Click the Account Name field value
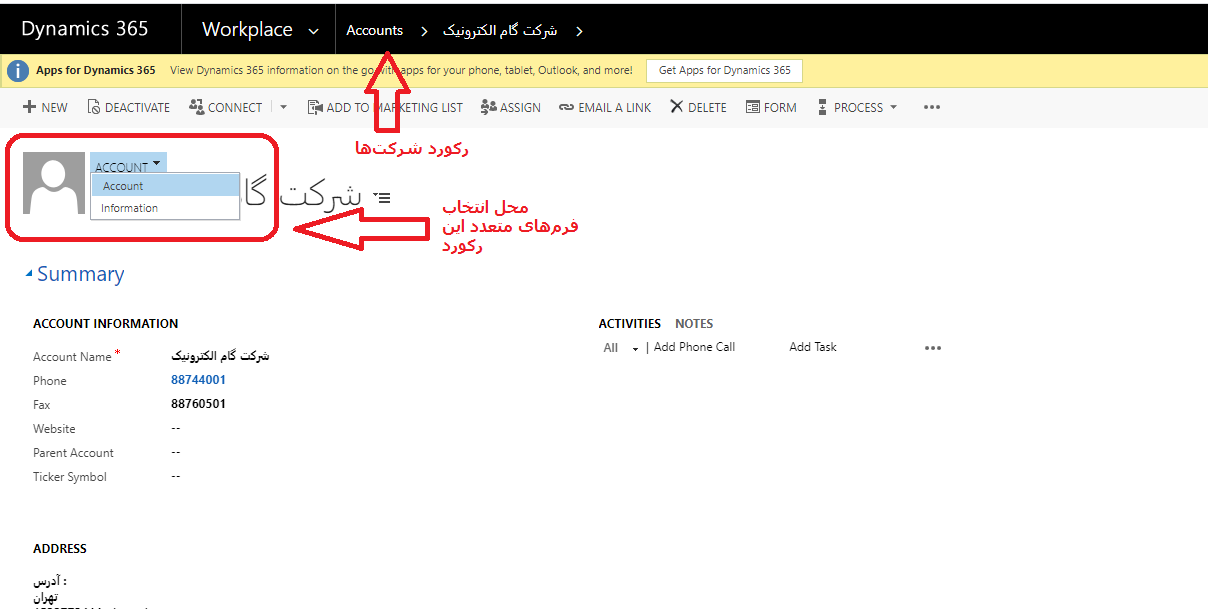This screenshot has width=1208, height=609. pyautogui.click(x=220, y=356)
